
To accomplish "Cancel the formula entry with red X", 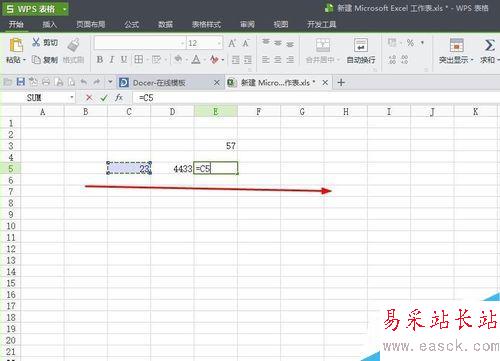I will [89, 98].
